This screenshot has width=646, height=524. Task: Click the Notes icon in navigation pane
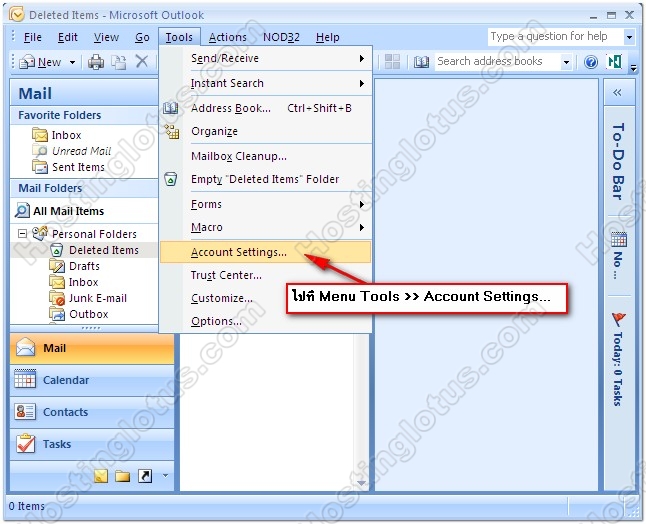click(101, 476)
